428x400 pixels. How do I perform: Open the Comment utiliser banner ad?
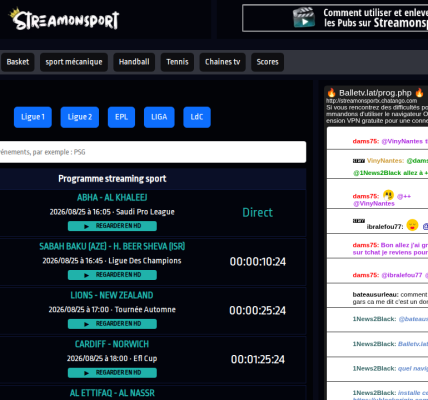(335, 18)
